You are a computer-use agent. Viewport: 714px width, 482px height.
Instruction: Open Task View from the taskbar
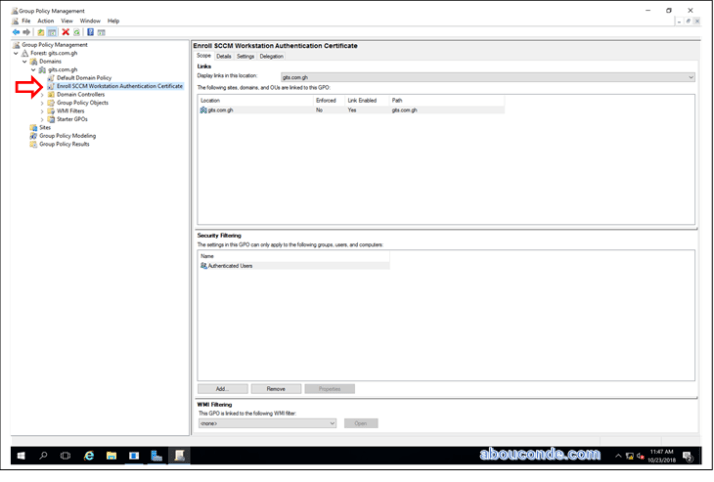(66, 456)
